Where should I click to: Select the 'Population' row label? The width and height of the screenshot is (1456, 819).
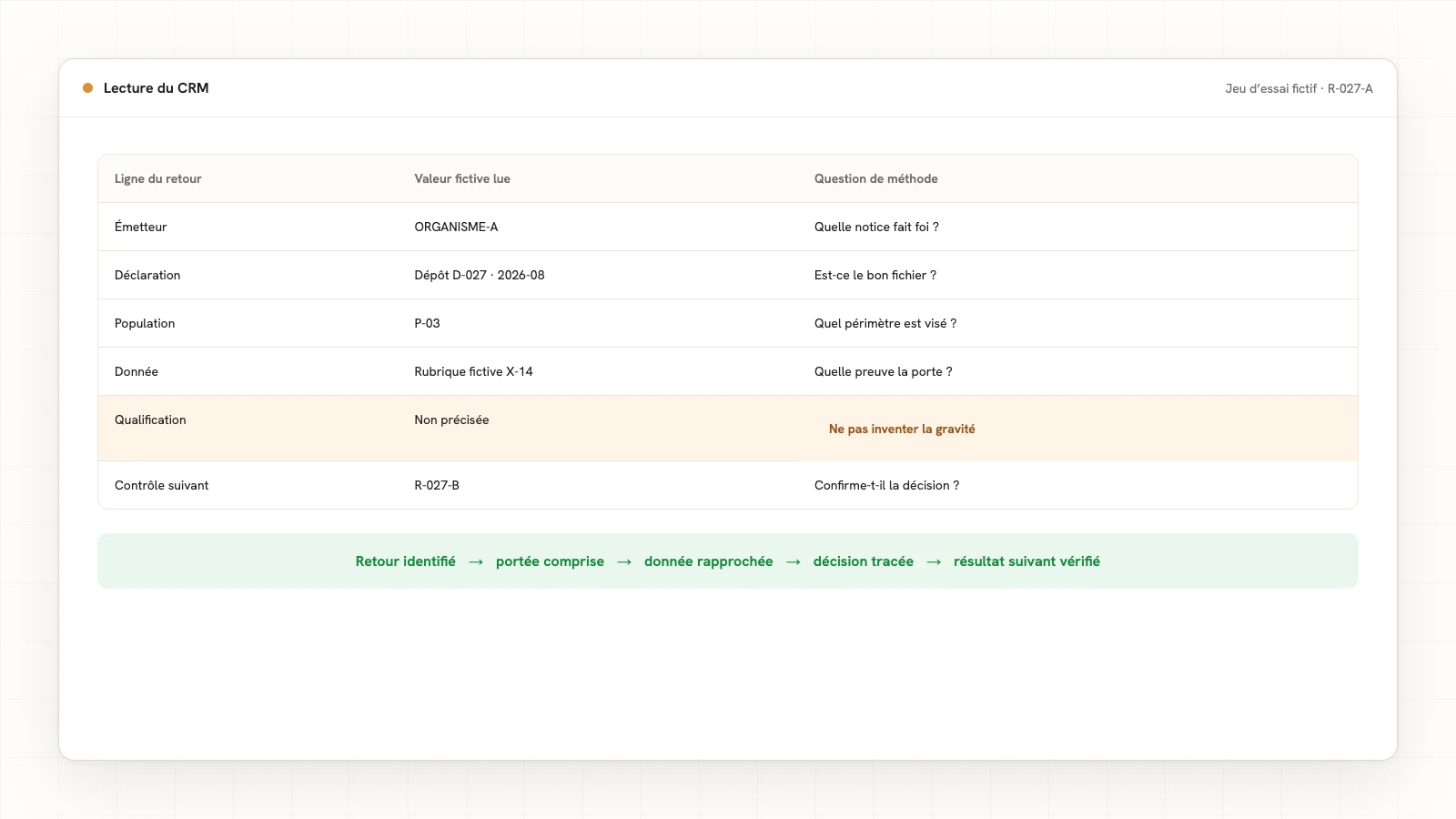145,323
